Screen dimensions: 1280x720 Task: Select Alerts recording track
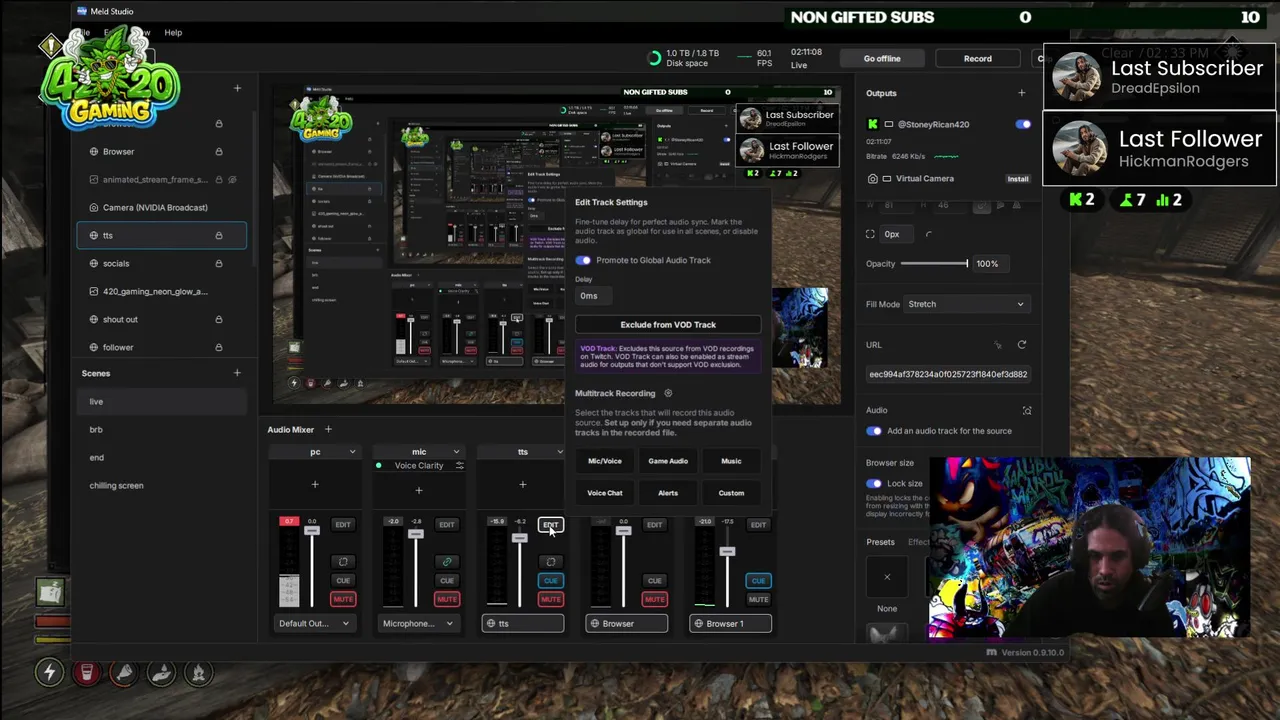coord(668,493)
